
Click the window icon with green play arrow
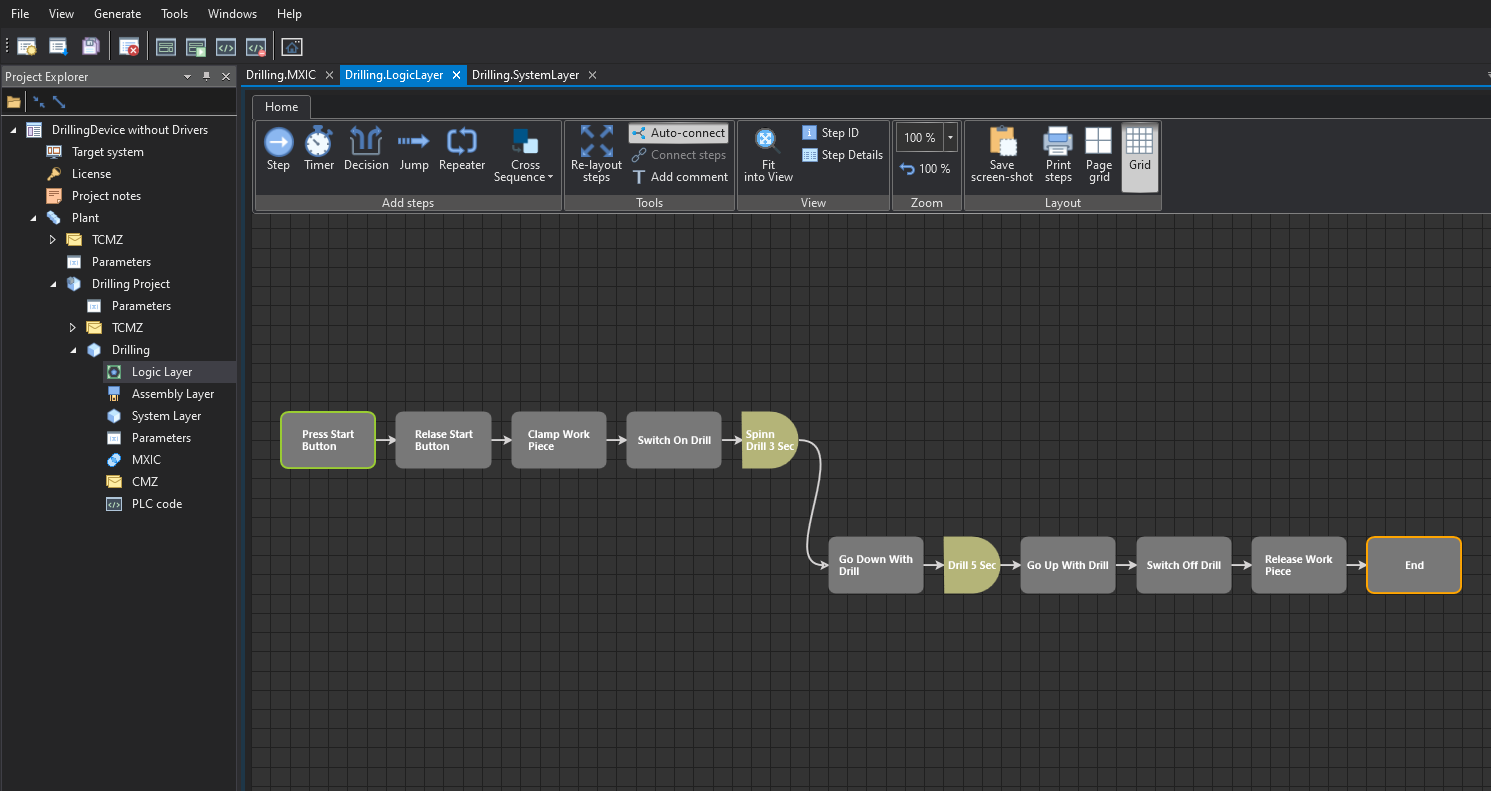[196, 46]
